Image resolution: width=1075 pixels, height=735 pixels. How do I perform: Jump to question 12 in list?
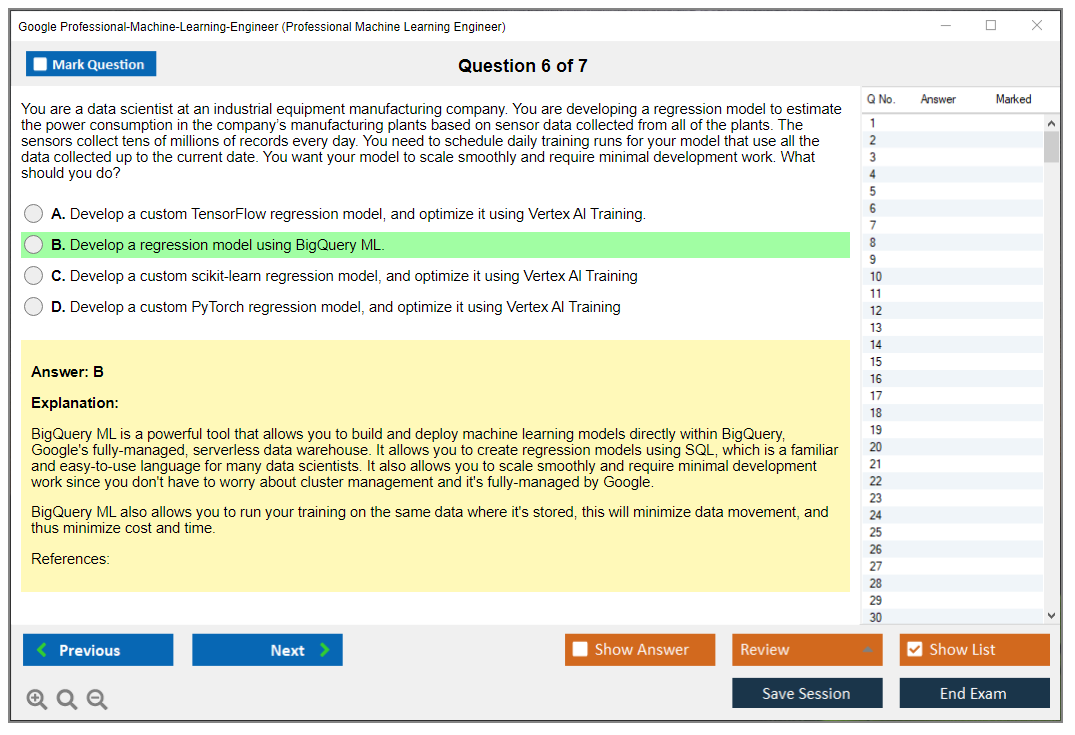tap(876, 311)
